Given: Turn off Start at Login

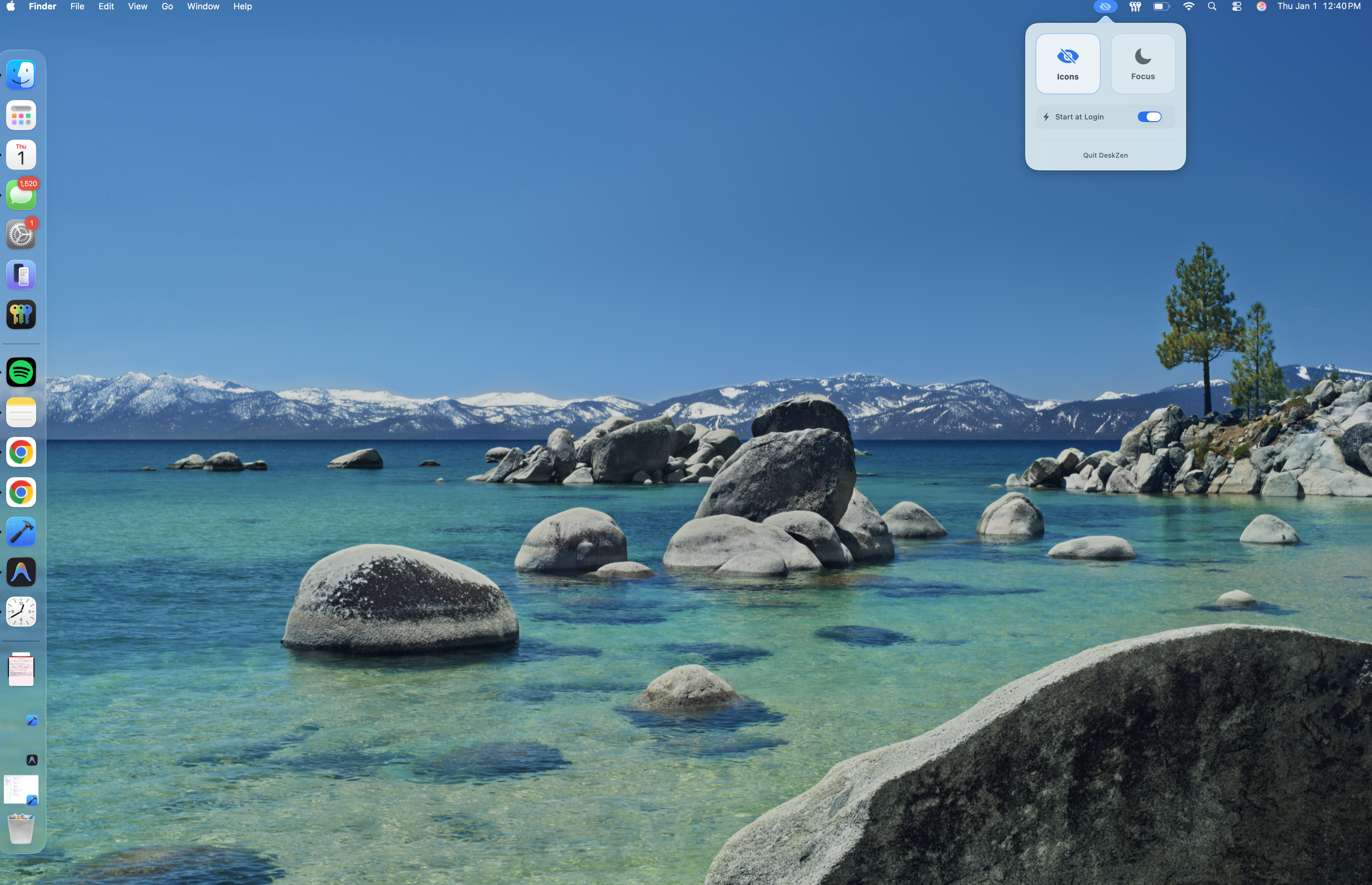Looking at the screenshot, I should (1149, 117).
